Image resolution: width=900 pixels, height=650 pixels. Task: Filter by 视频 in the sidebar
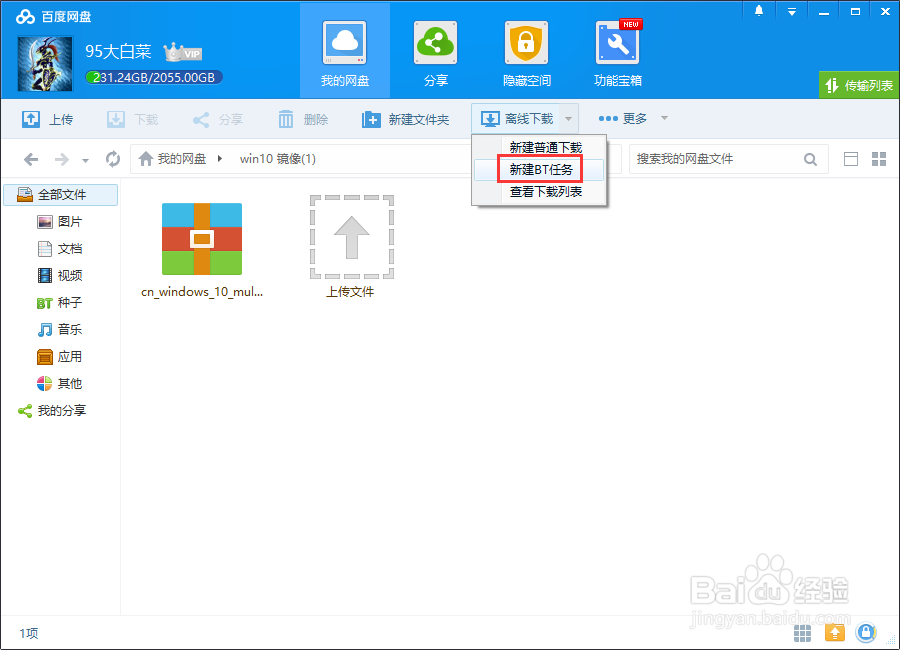coord(60,276)
